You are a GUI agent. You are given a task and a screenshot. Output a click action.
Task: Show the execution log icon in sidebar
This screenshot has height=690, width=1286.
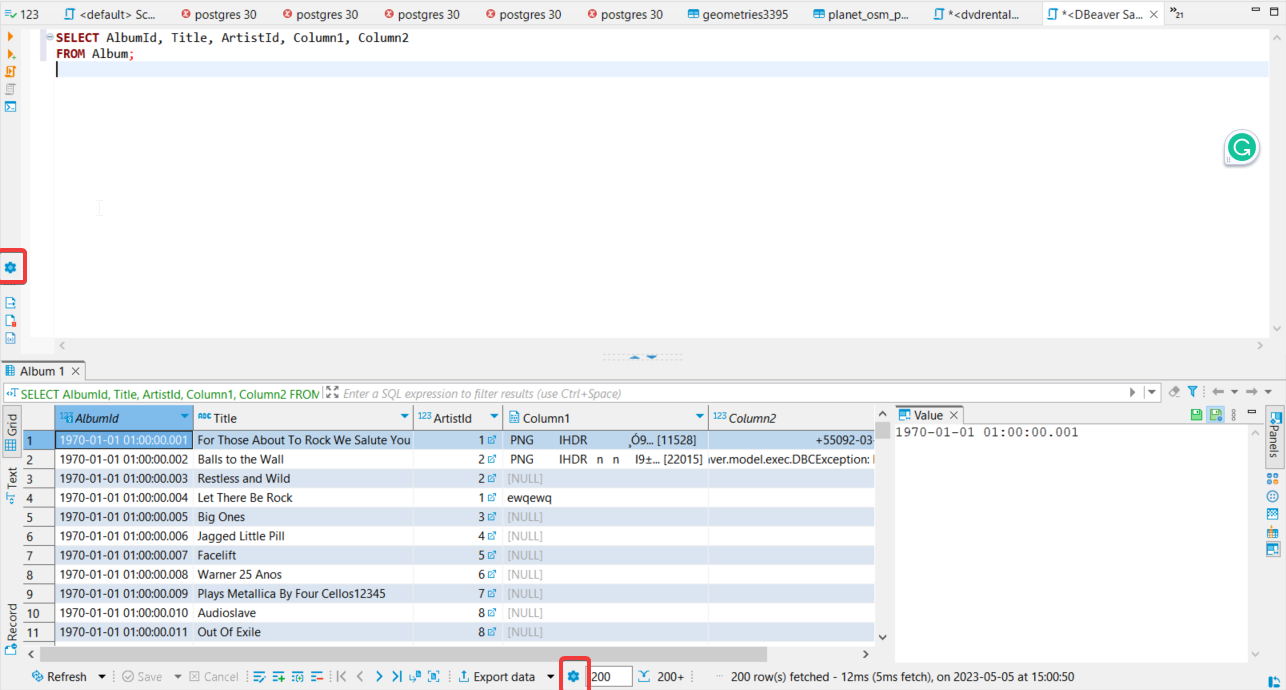pyautogui.click(x=11, y=320)
